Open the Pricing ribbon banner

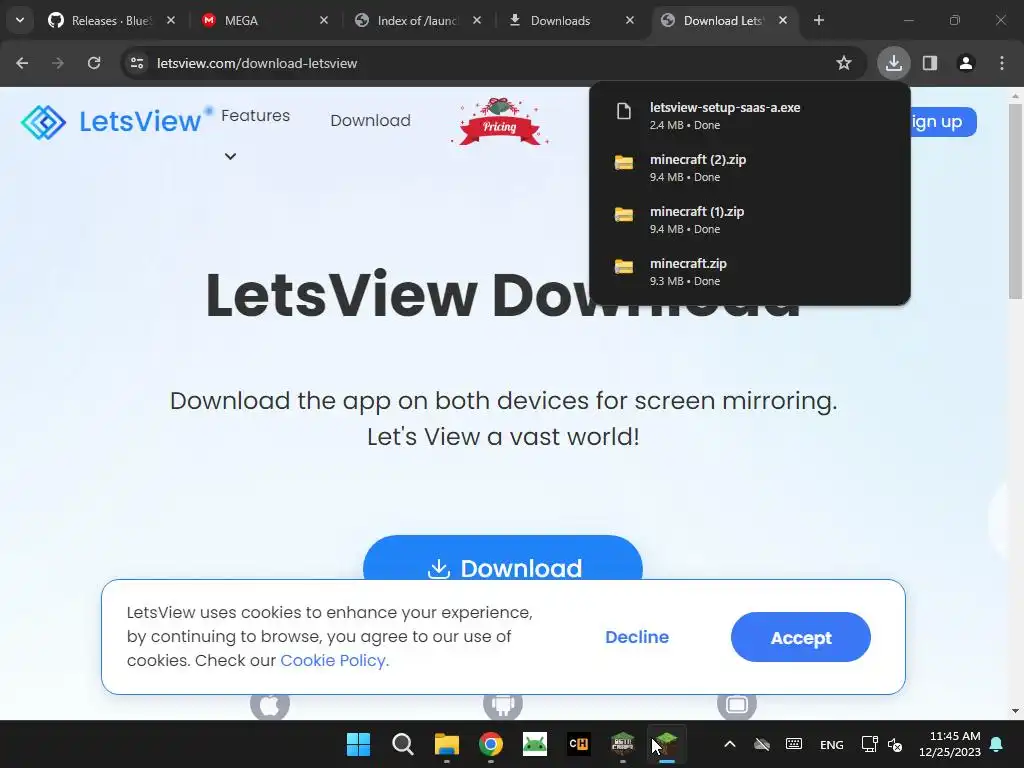(x=500, y=121)
